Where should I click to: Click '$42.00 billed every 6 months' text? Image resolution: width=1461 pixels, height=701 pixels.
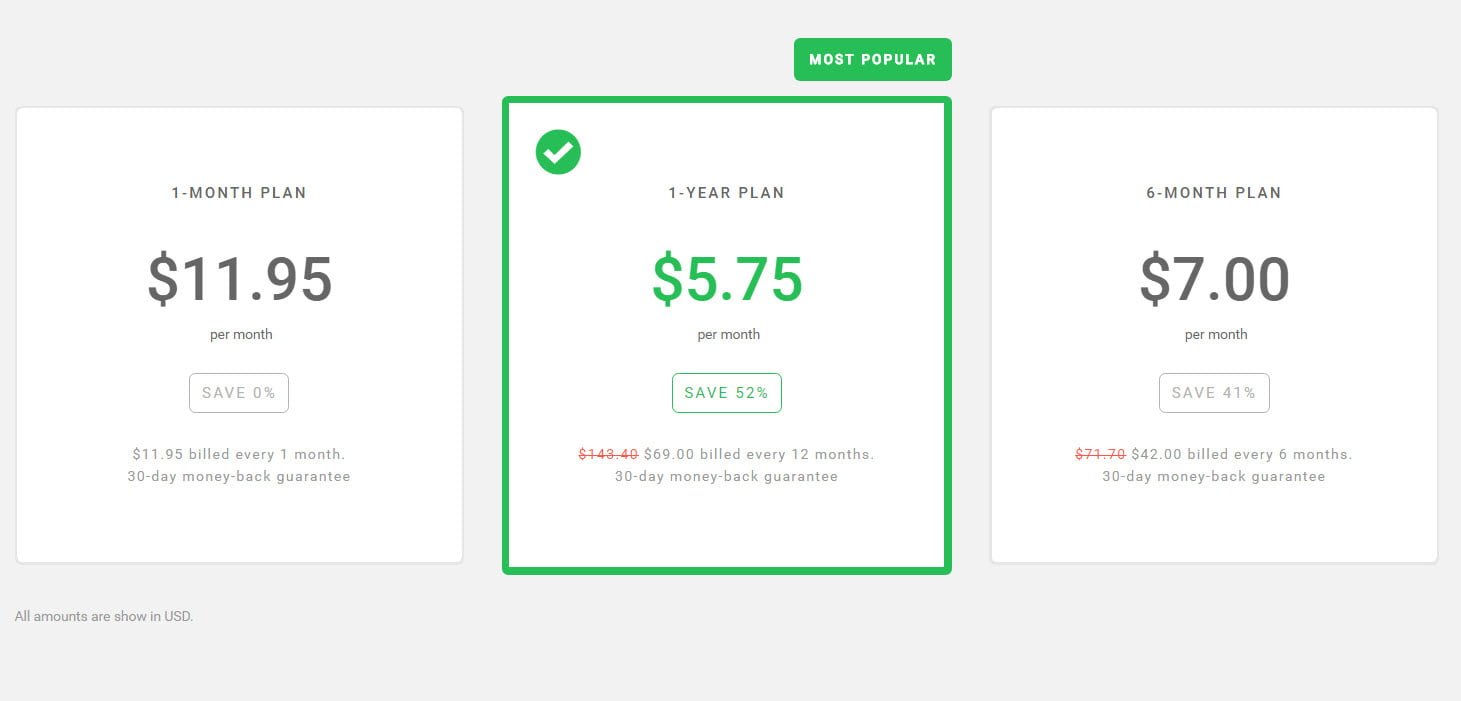coord(1242,454)
